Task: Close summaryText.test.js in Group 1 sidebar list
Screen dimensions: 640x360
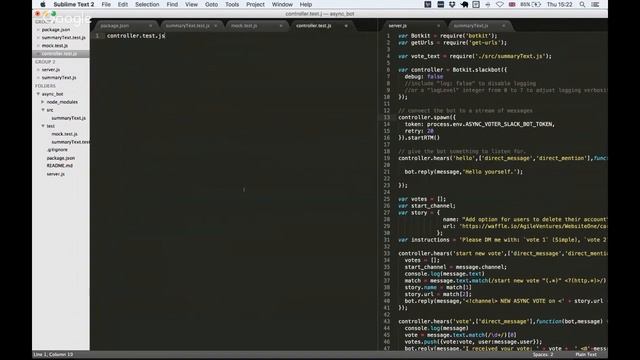Action: click(x=38, y=38)
